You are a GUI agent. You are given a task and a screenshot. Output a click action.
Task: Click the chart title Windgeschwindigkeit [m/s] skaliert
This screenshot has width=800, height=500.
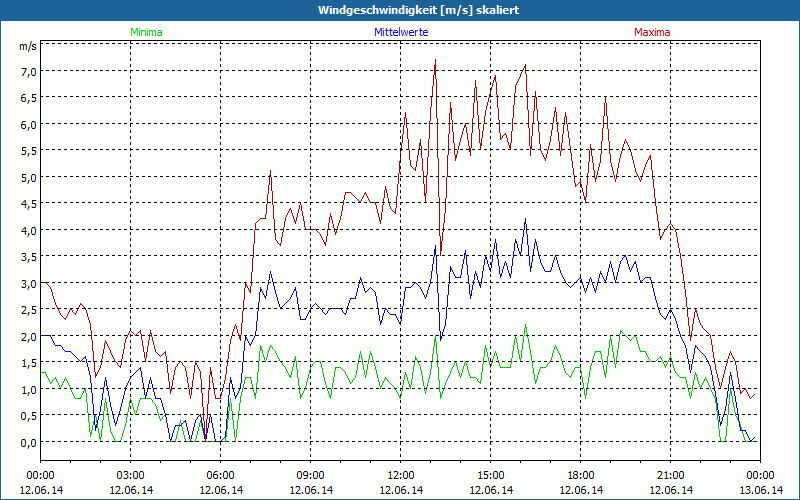point(418,10)
